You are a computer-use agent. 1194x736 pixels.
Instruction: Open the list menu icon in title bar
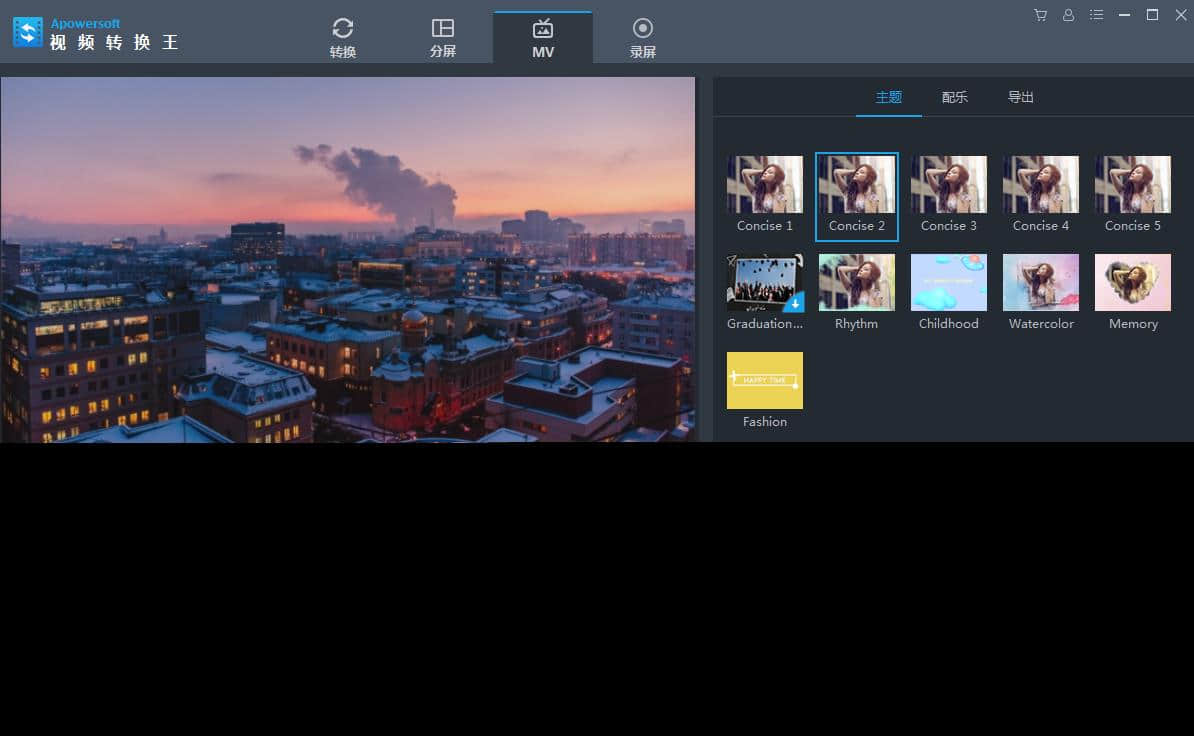[x=1097, y=15]
